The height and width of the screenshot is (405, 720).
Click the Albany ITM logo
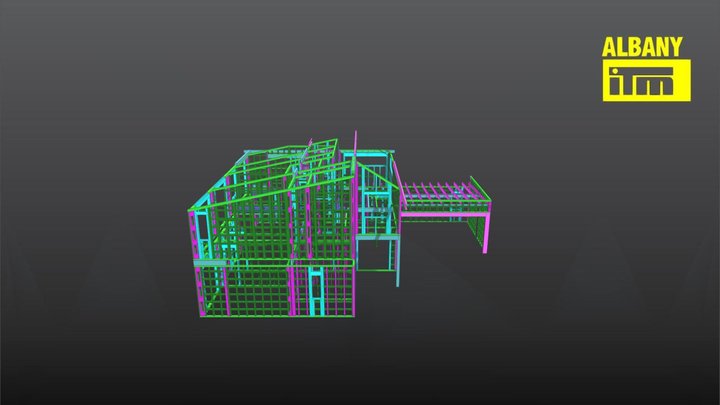(x=646, y=69)
